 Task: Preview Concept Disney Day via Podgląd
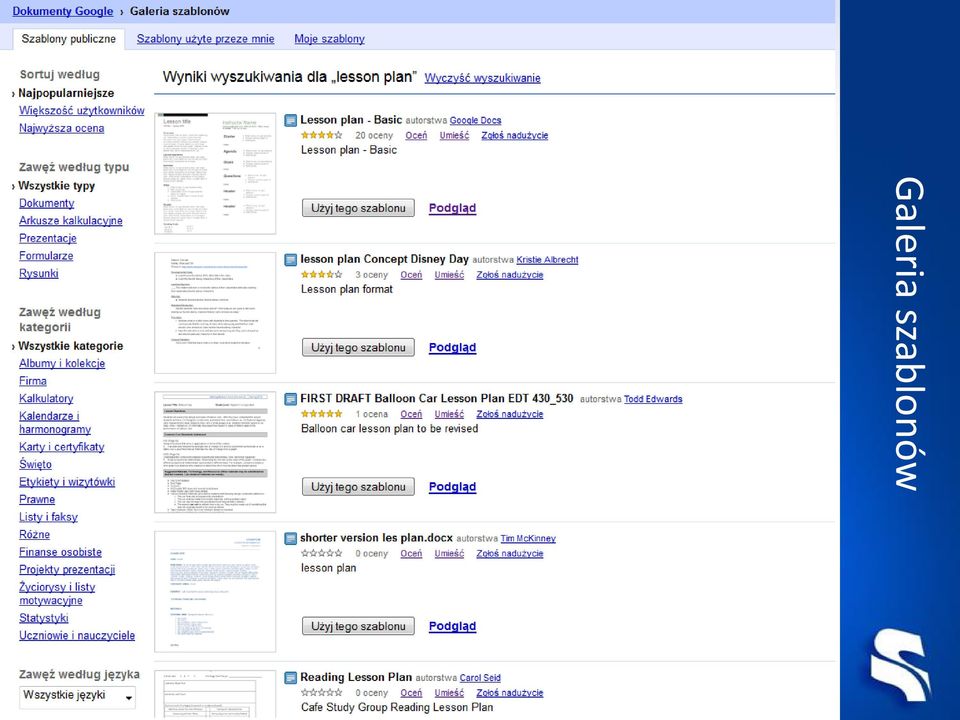(x=452, y=348)
